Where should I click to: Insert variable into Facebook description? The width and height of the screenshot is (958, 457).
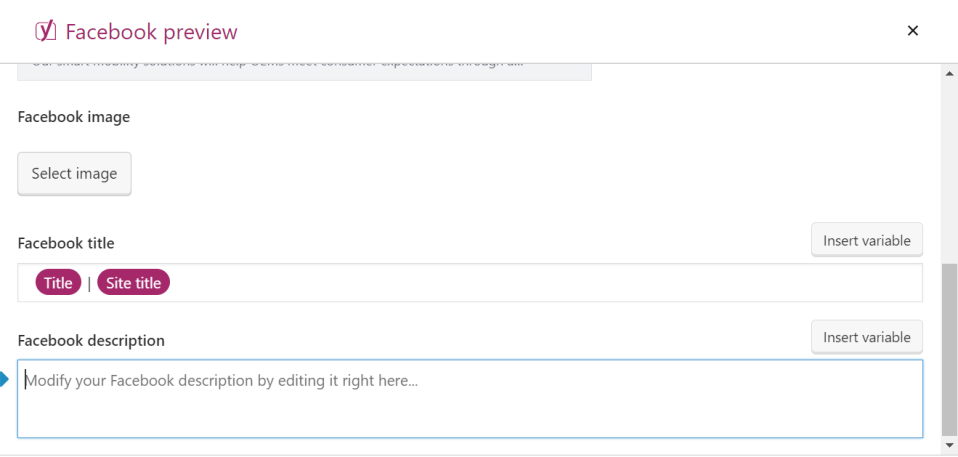866,337
